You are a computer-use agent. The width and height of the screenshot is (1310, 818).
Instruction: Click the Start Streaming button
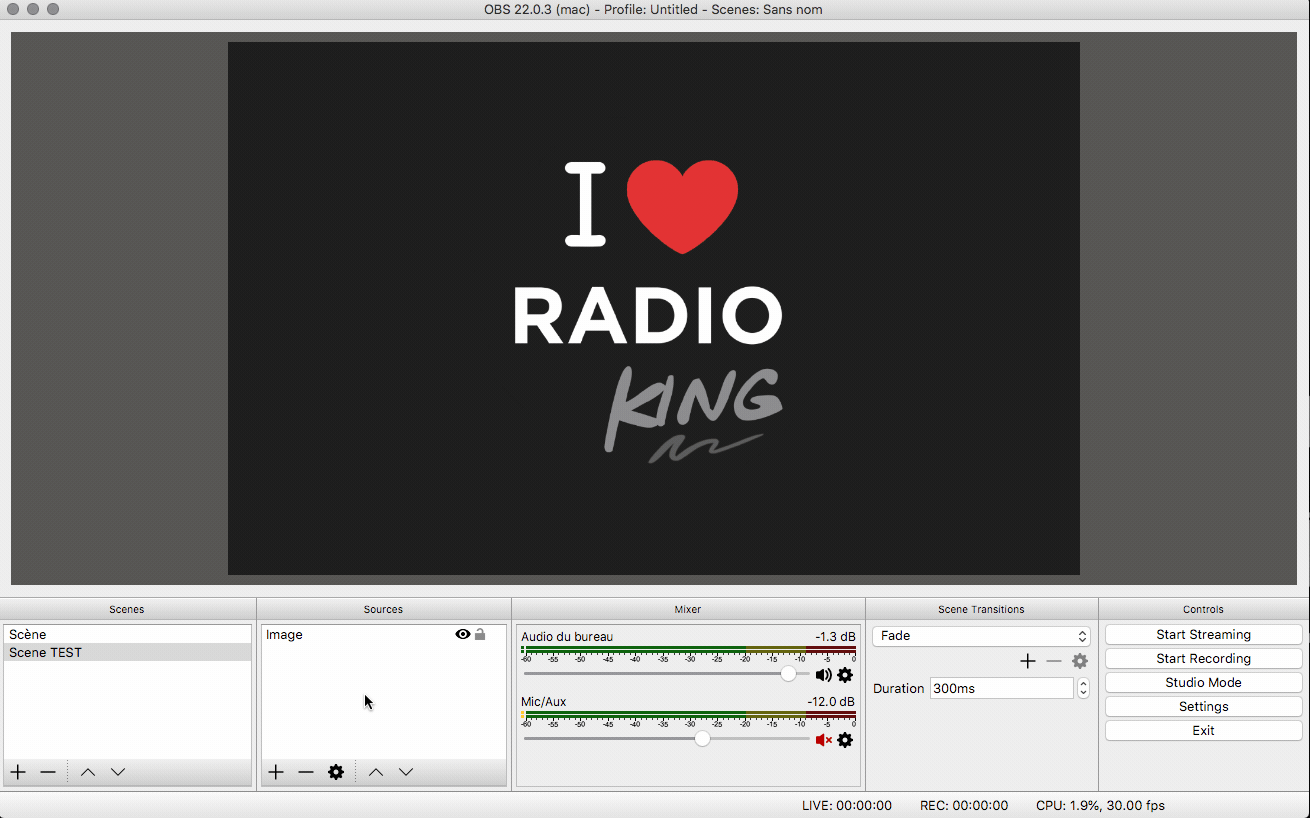click(1203, 635)
